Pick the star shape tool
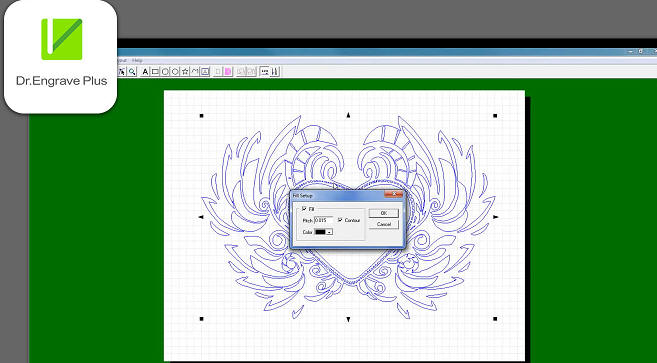 coord(185,72)
